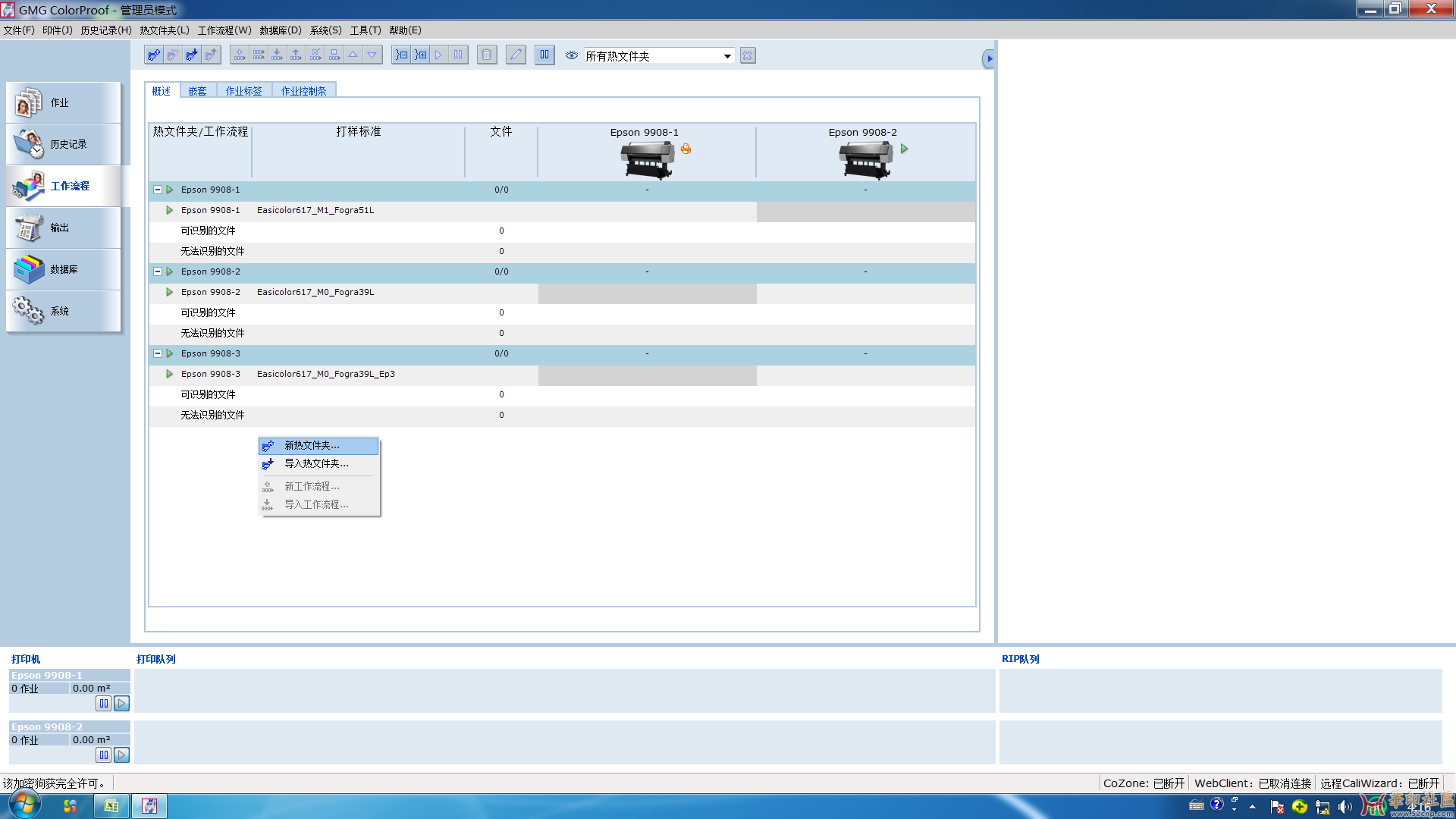The image size is (1456, 819).
Task: Click the duplicate workflow toolbar icon
Action: click(259, 55)
